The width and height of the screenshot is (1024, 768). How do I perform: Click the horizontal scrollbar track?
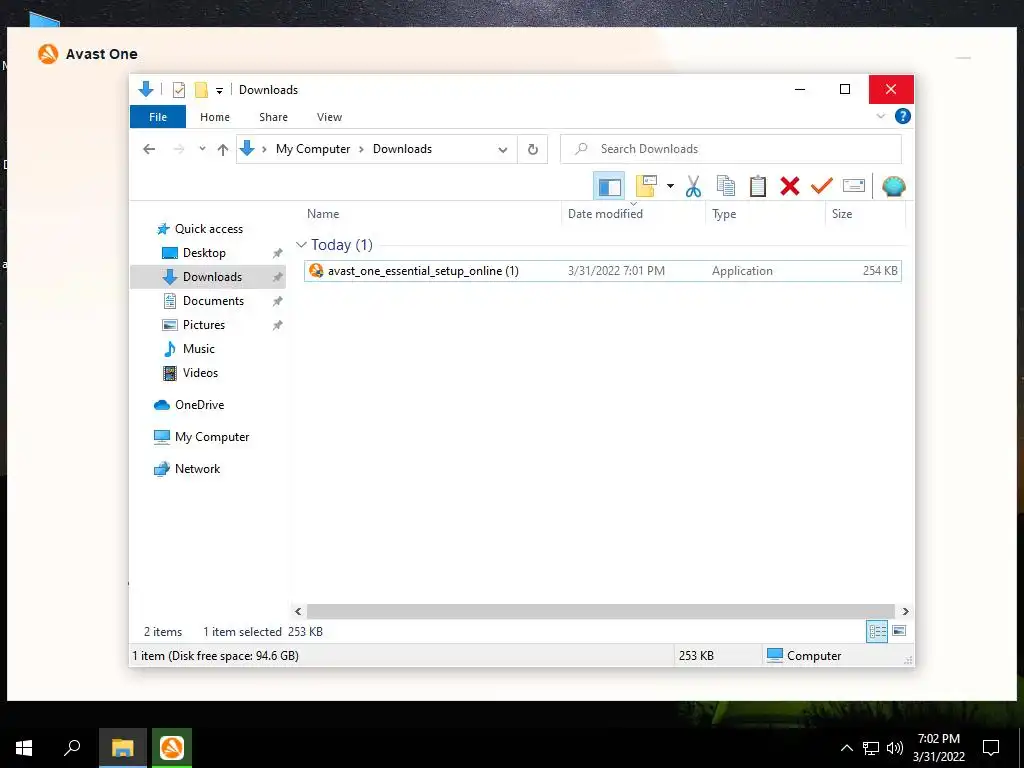(x=601, y=611)
